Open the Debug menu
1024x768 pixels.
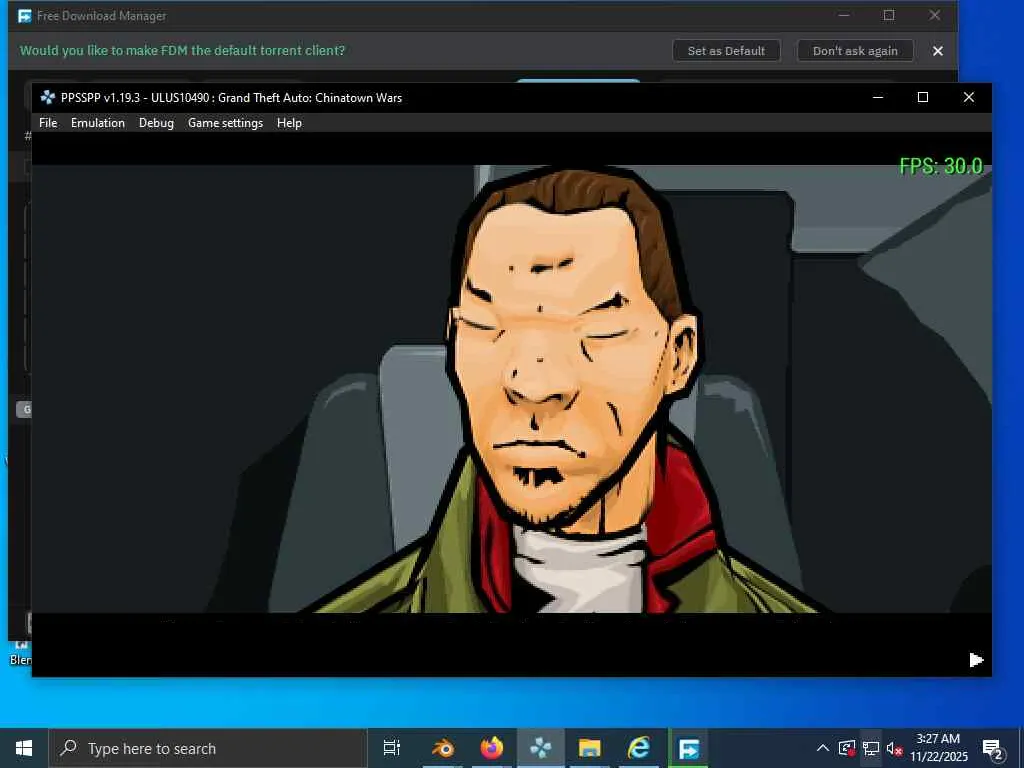pyautogui.click(x=156, y=123)
